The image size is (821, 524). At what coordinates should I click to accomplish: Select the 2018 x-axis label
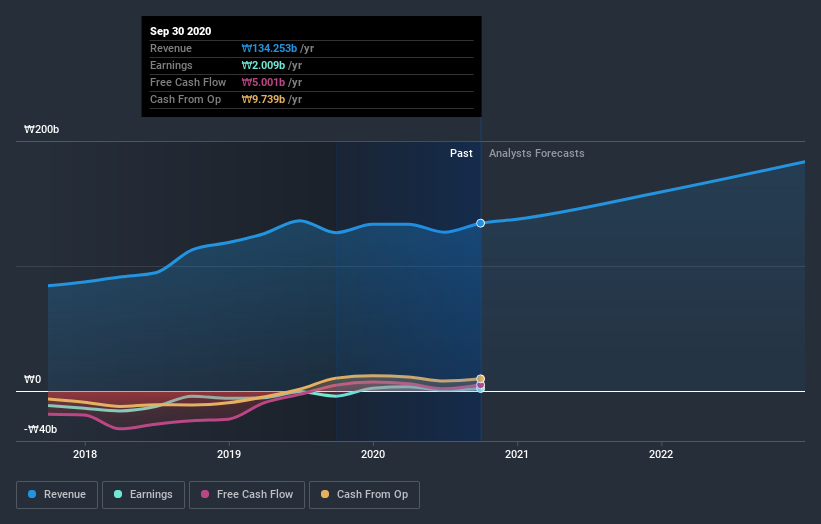pyautogui.click(x=85, y=454)
